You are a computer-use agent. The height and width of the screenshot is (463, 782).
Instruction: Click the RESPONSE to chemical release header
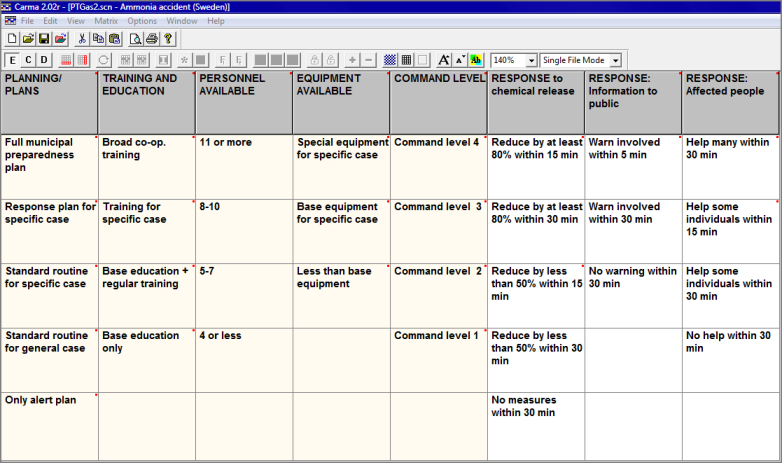tap(536, 103)
